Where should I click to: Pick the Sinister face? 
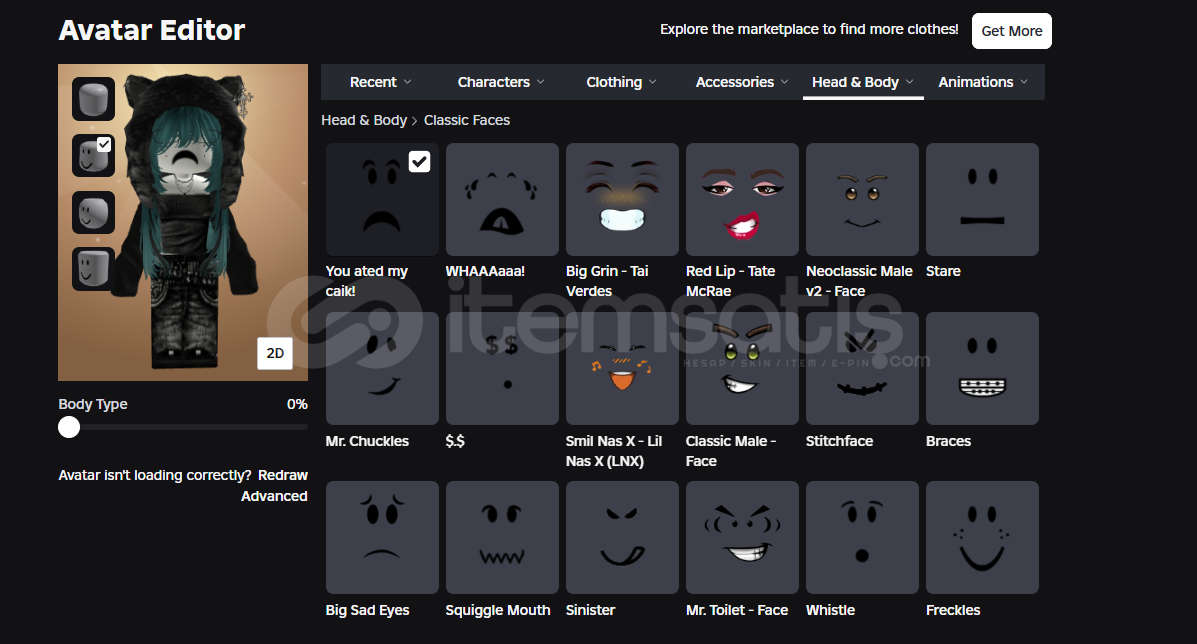[x=622, y=537]
